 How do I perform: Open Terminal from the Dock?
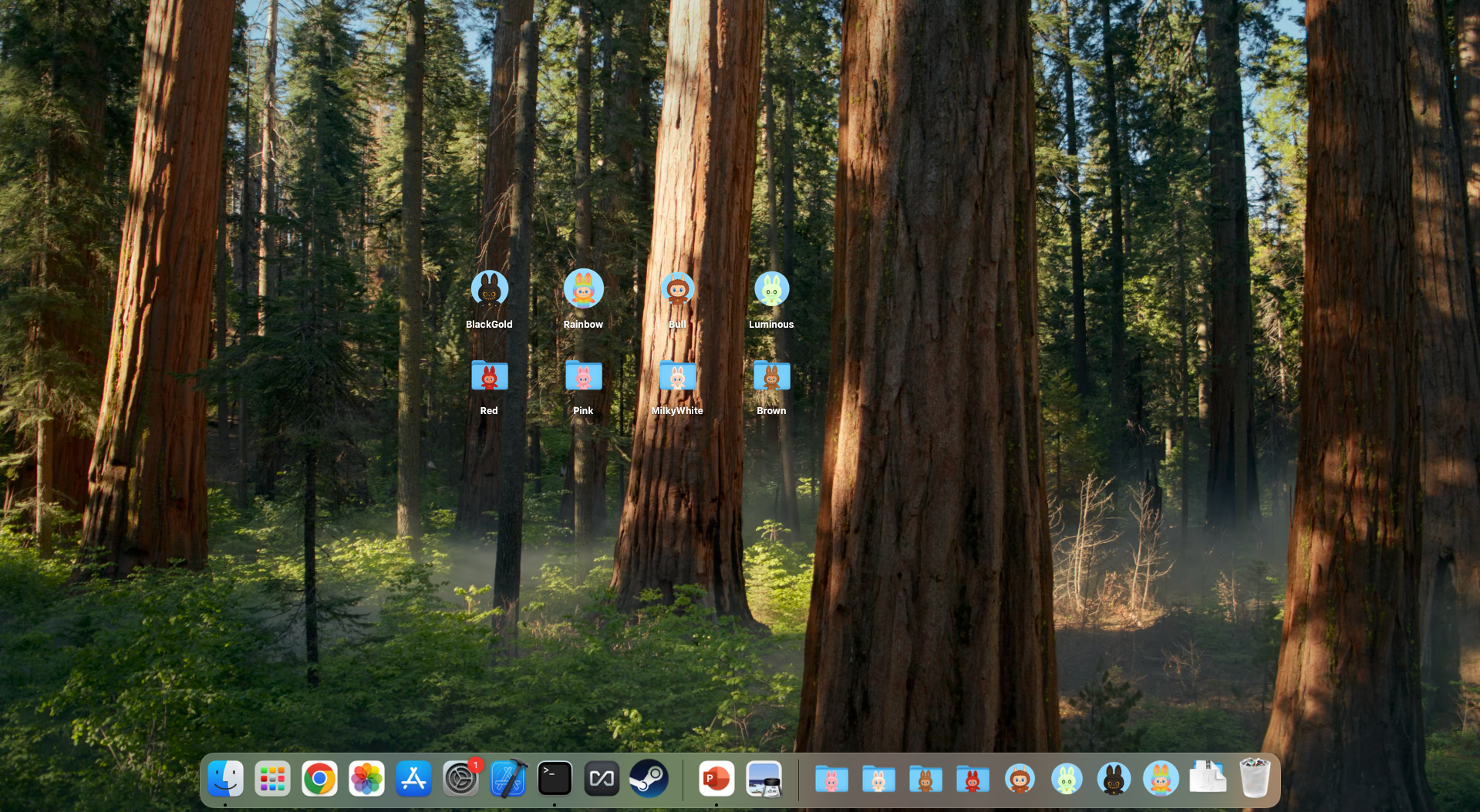(x=555, y=779)
